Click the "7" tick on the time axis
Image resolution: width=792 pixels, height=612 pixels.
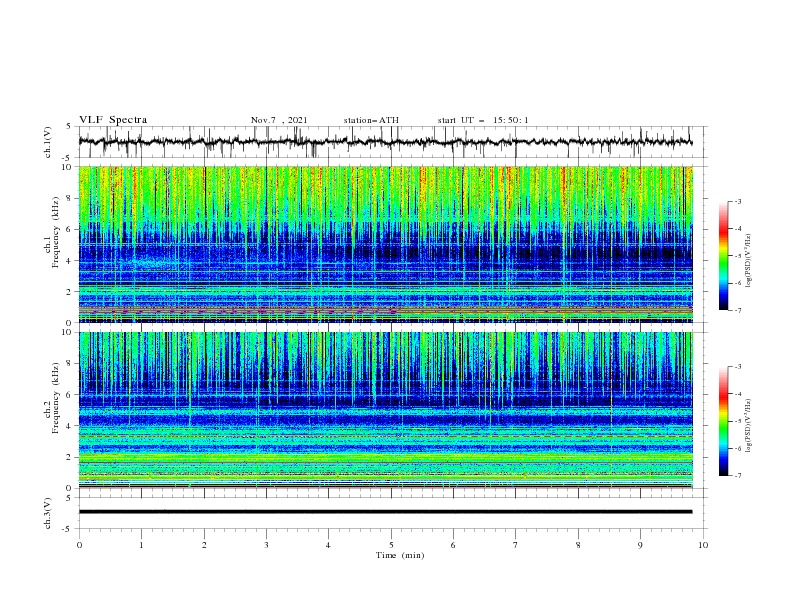tap(516, 545)
